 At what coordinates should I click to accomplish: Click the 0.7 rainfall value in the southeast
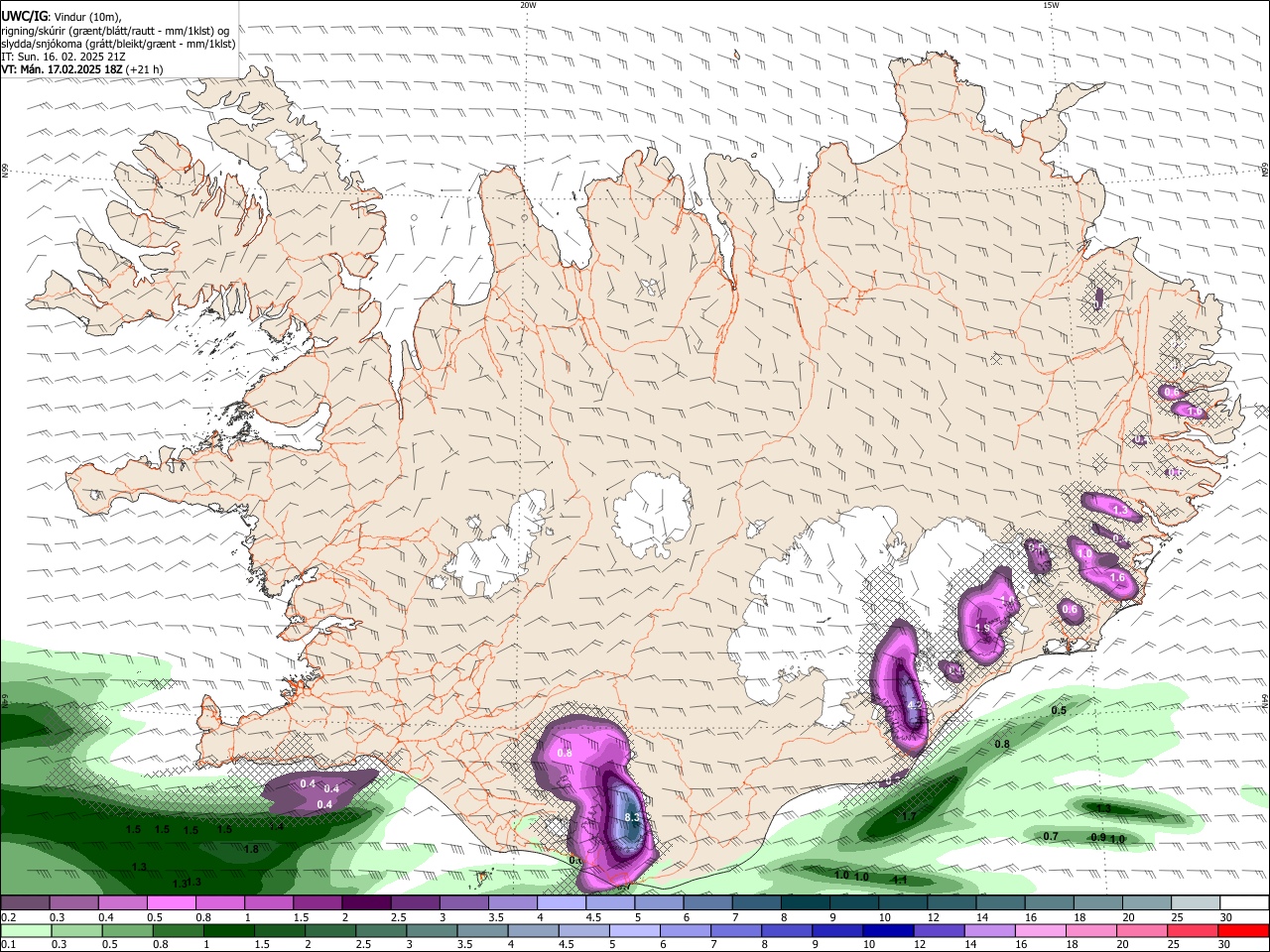pos(1051,836)
